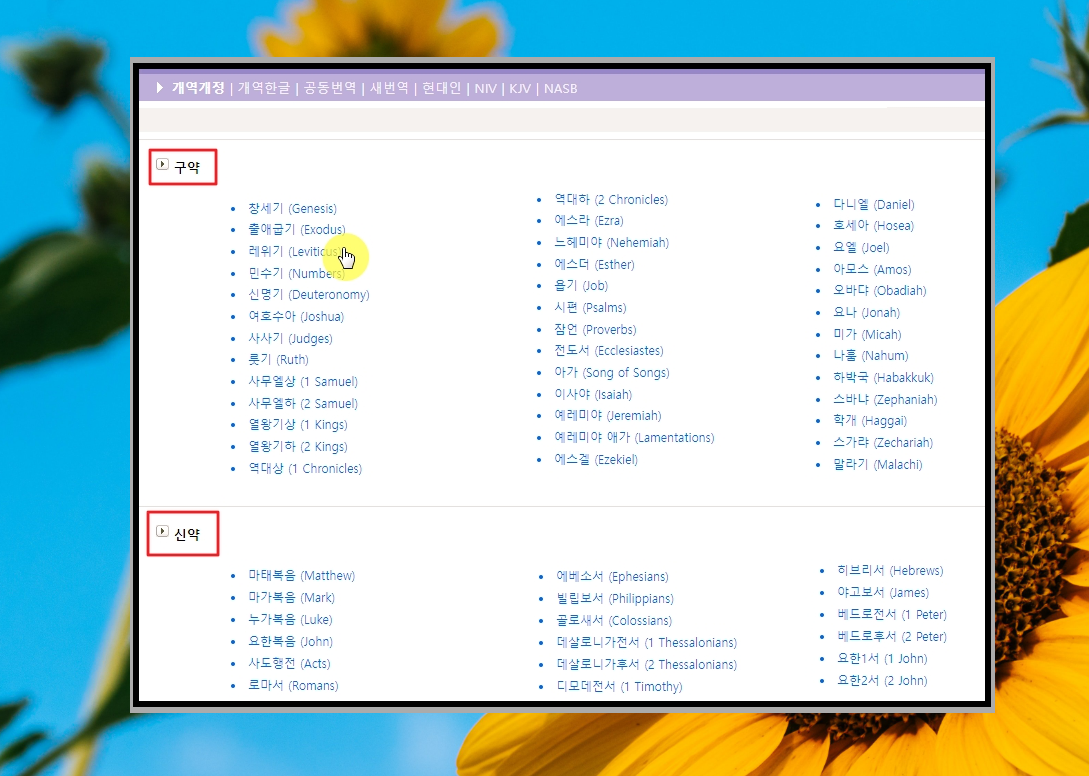Open 말라기 (Malachi)
Viewport: 1089px width, 776px height.
click(878, 464)
